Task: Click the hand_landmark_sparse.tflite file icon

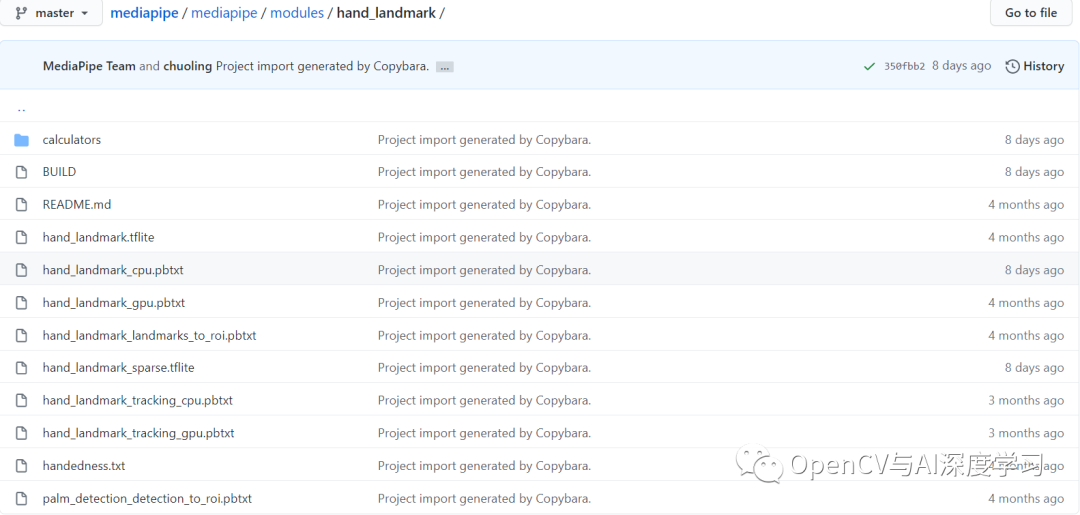Action: click(21, 368)
